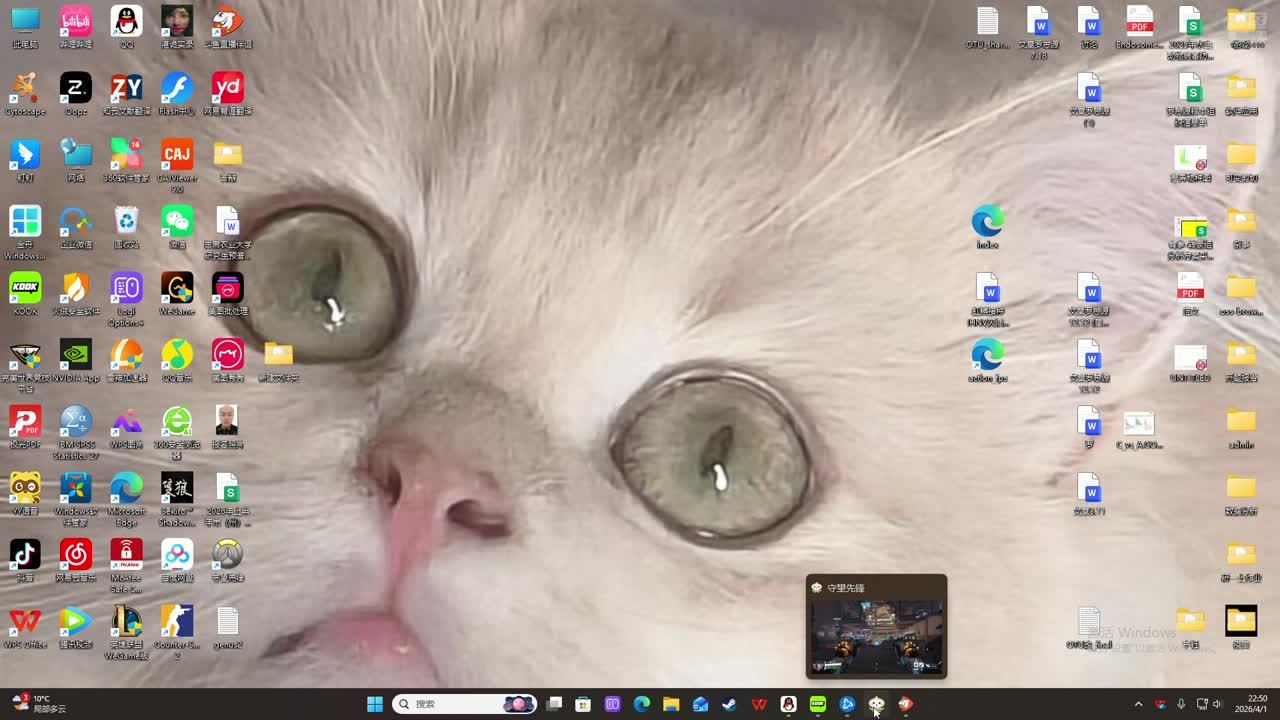The width and height of the screenshot is (1280, 720).
Task: Launch IBM SPSS Statistics 27
Action: click(x=75, y=422)
